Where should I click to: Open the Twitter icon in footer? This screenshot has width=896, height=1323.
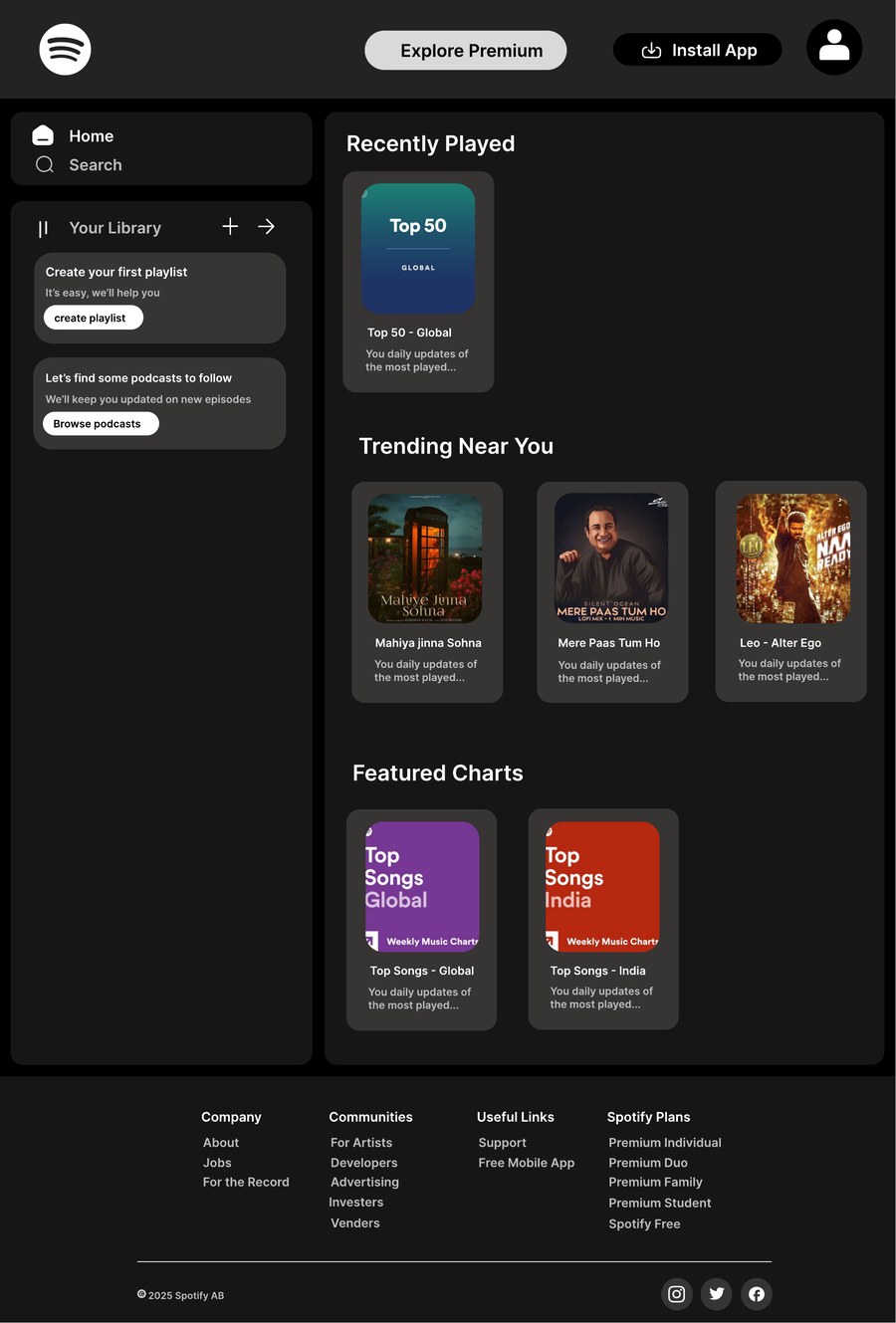coord(717,1294)
